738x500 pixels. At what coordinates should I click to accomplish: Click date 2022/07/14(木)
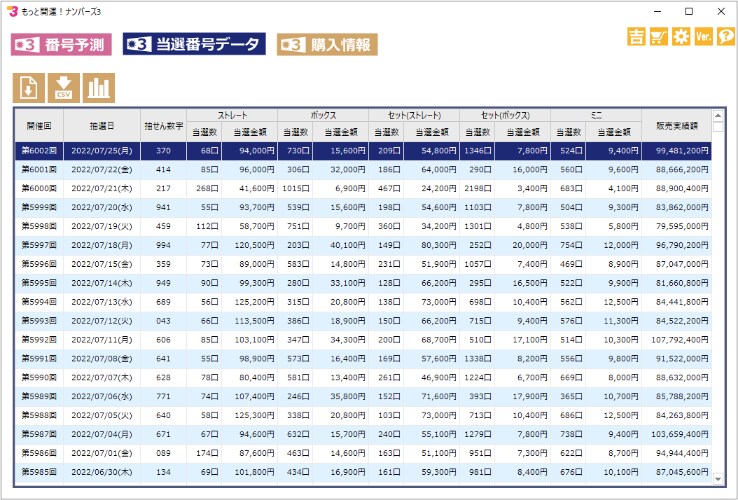point(102,283)
